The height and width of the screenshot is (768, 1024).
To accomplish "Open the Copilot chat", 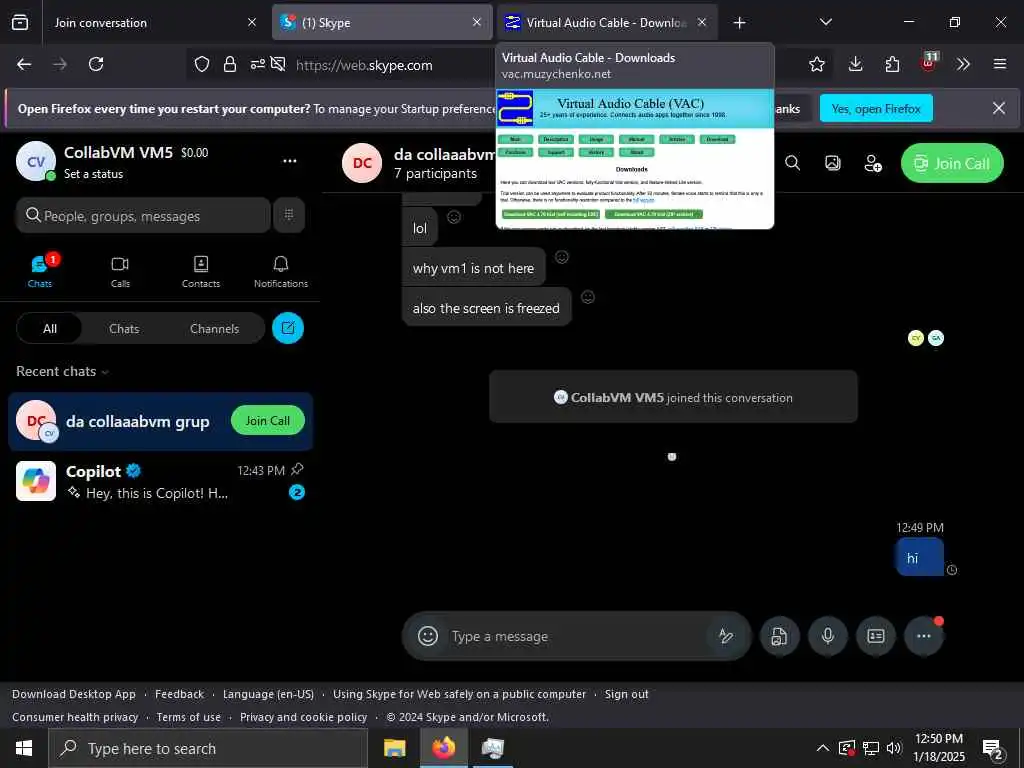I will pyautogui.click(x=160, y=481).
